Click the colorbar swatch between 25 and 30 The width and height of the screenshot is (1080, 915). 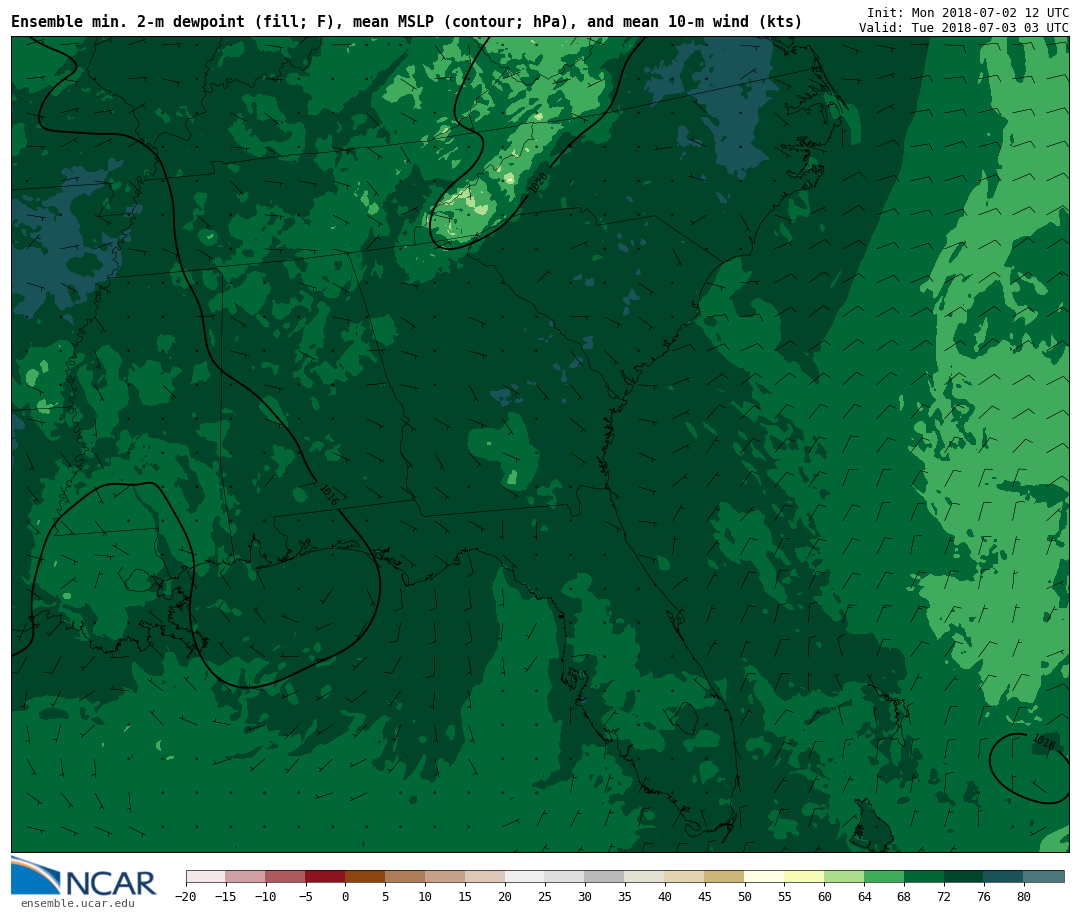[565, 877]
